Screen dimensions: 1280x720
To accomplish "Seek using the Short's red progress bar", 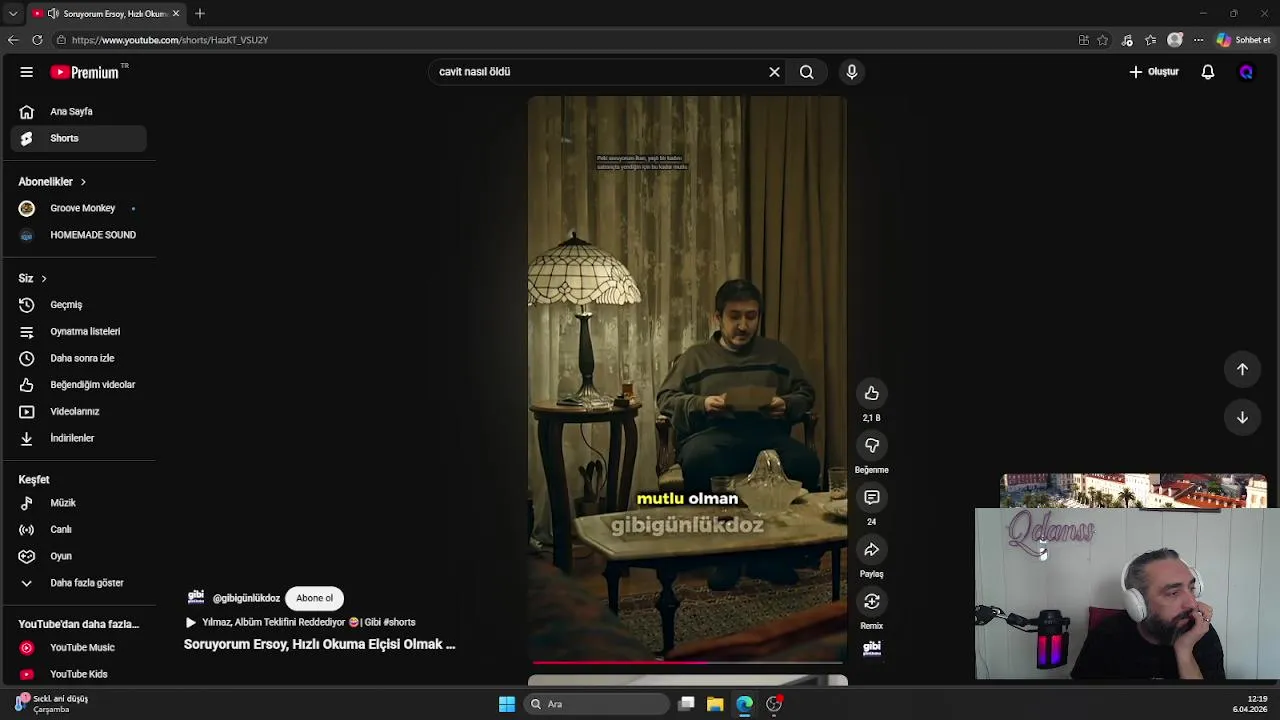I will (x=688, y=662).
